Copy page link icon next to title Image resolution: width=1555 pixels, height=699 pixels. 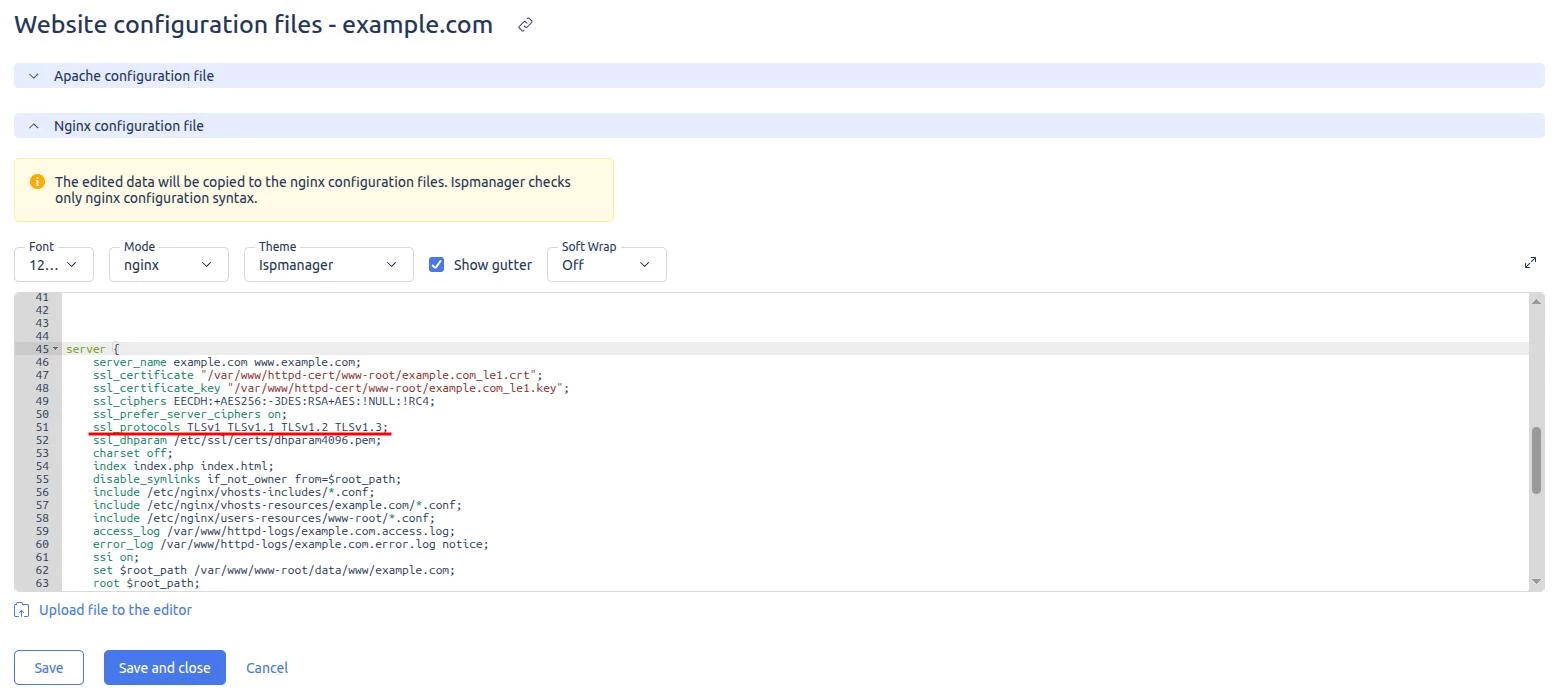525,25
